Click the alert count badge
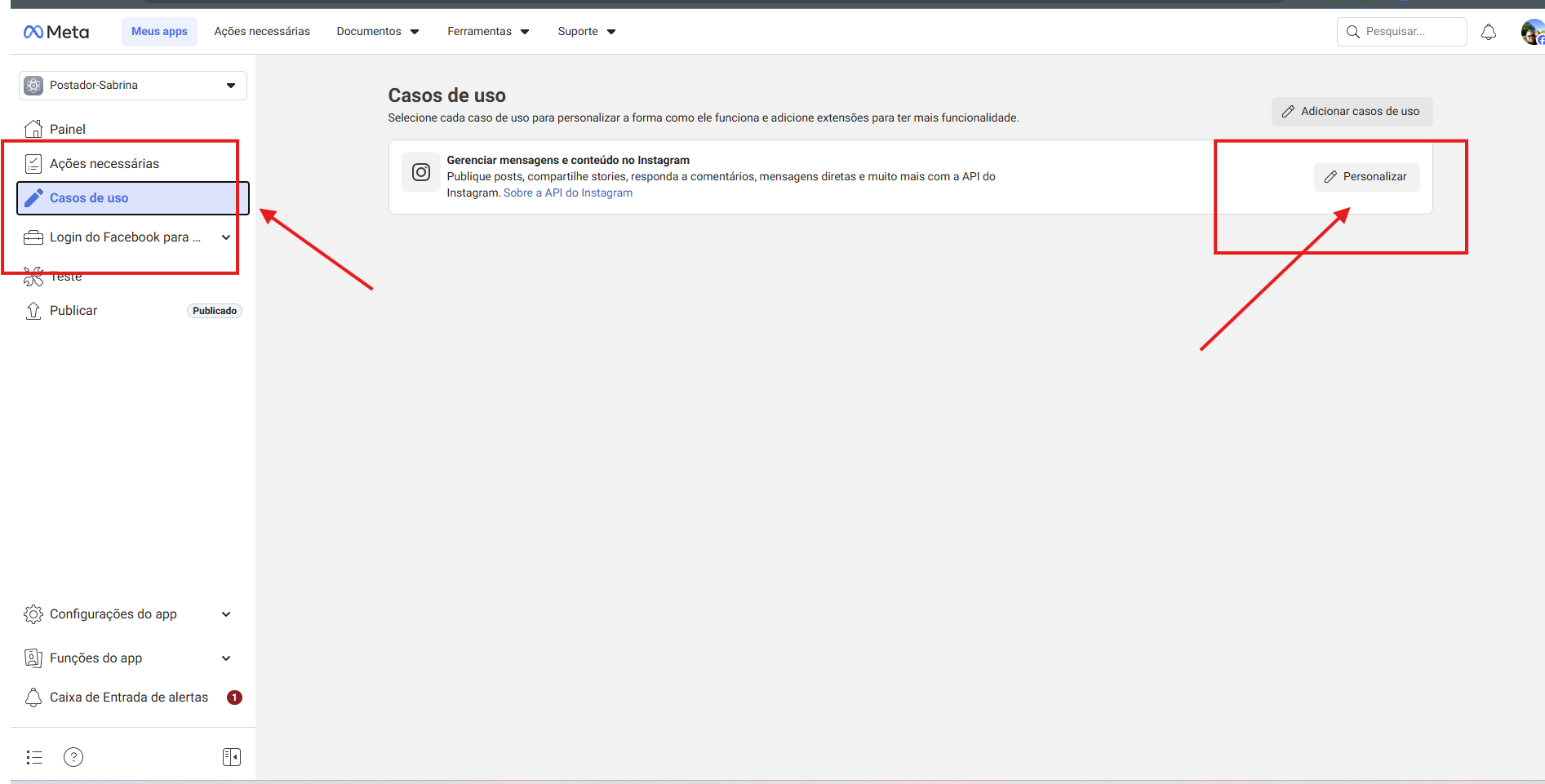This screenshot has width=1545, height=784. 234,698
